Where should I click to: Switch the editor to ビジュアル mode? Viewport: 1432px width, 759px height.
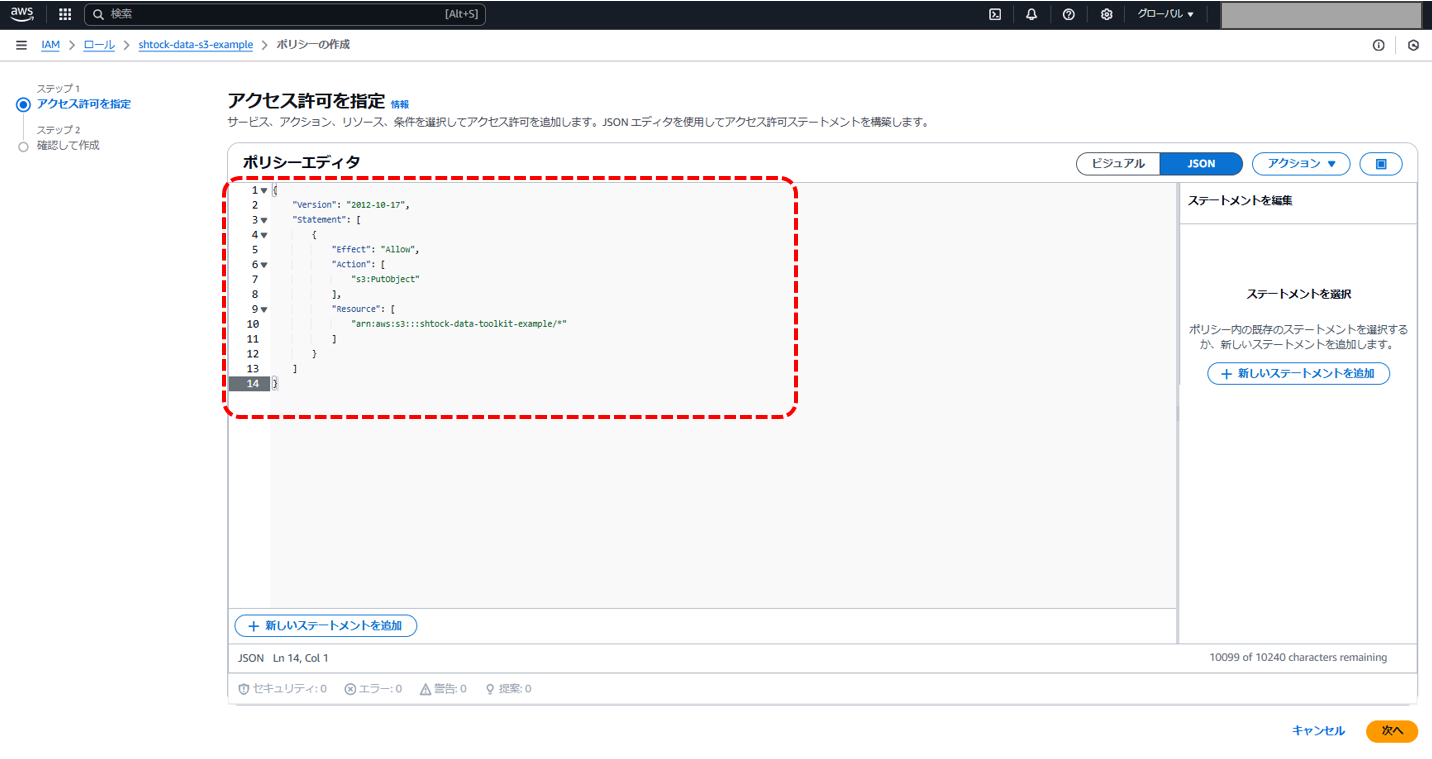tap(1118, 164)
